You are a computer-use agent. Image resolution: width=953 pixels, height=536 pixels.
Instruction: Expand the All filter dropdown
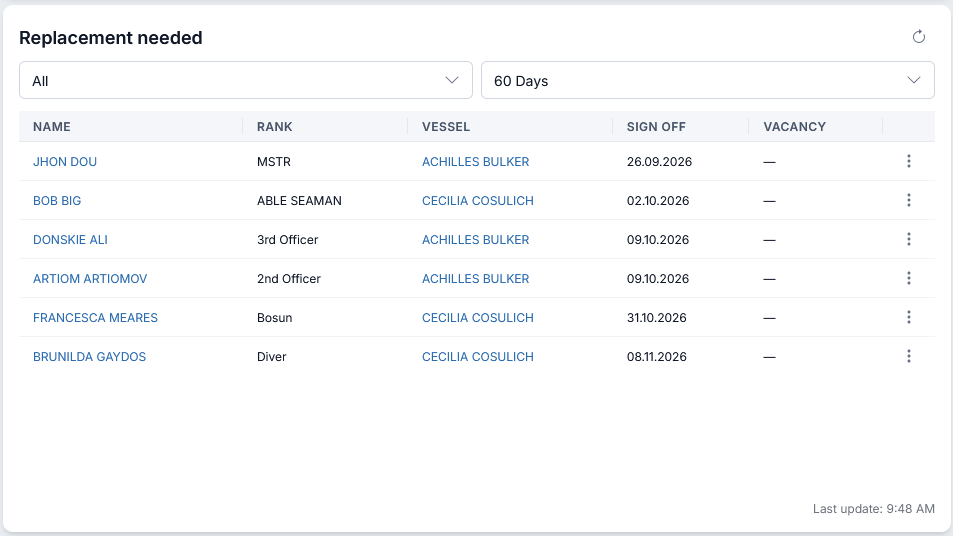[x=246, y=80]
